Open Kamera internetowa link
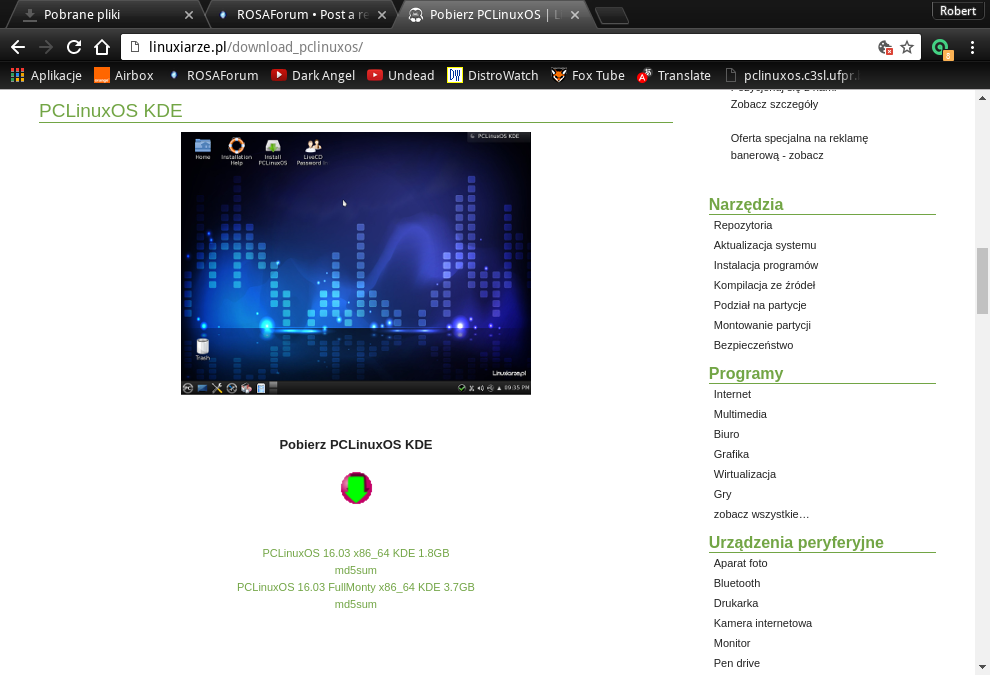990x675 pixels. [763, 623]
